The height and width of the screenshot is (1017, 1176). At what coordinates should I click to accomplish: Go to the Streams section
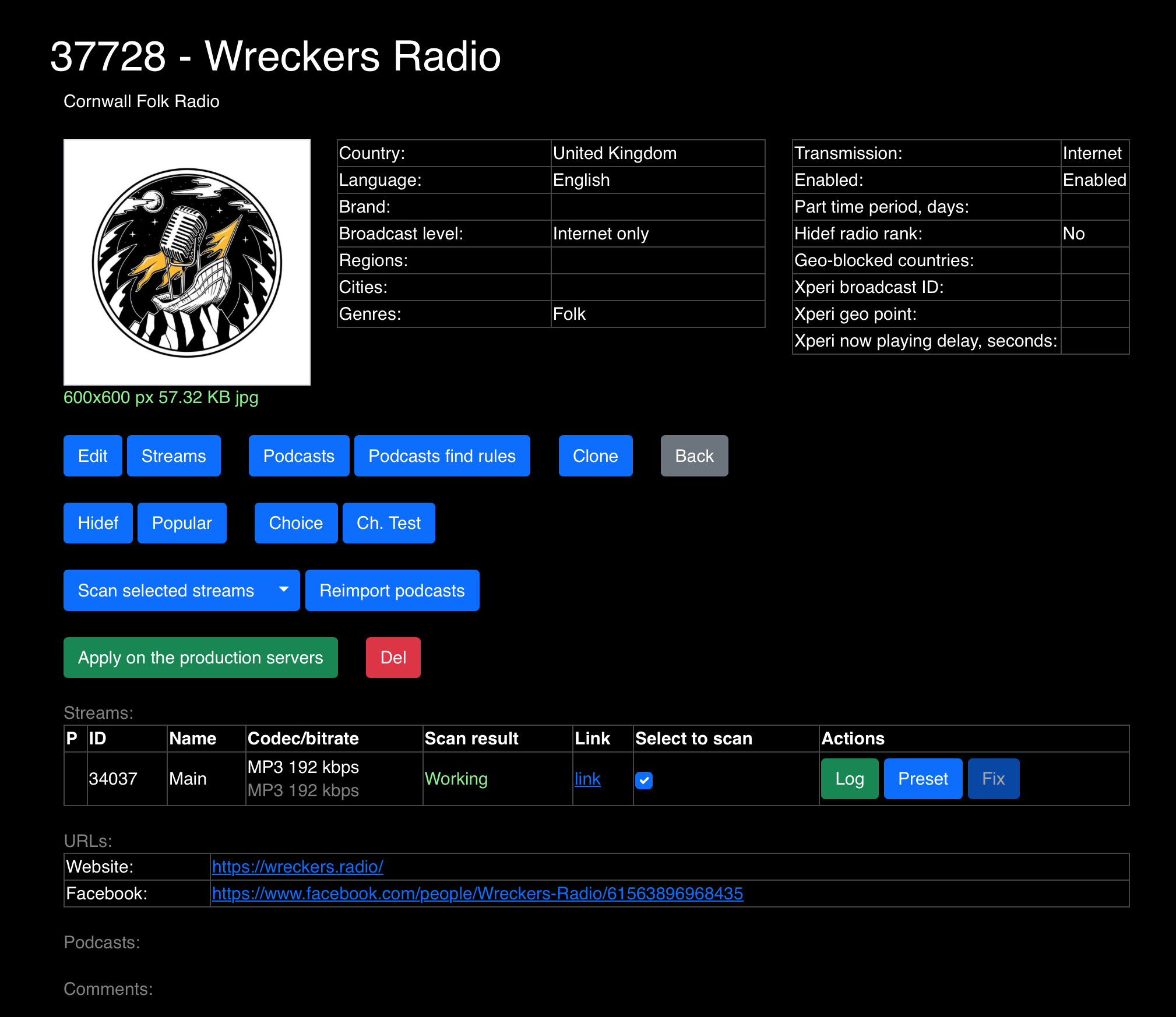coord(174,456)
